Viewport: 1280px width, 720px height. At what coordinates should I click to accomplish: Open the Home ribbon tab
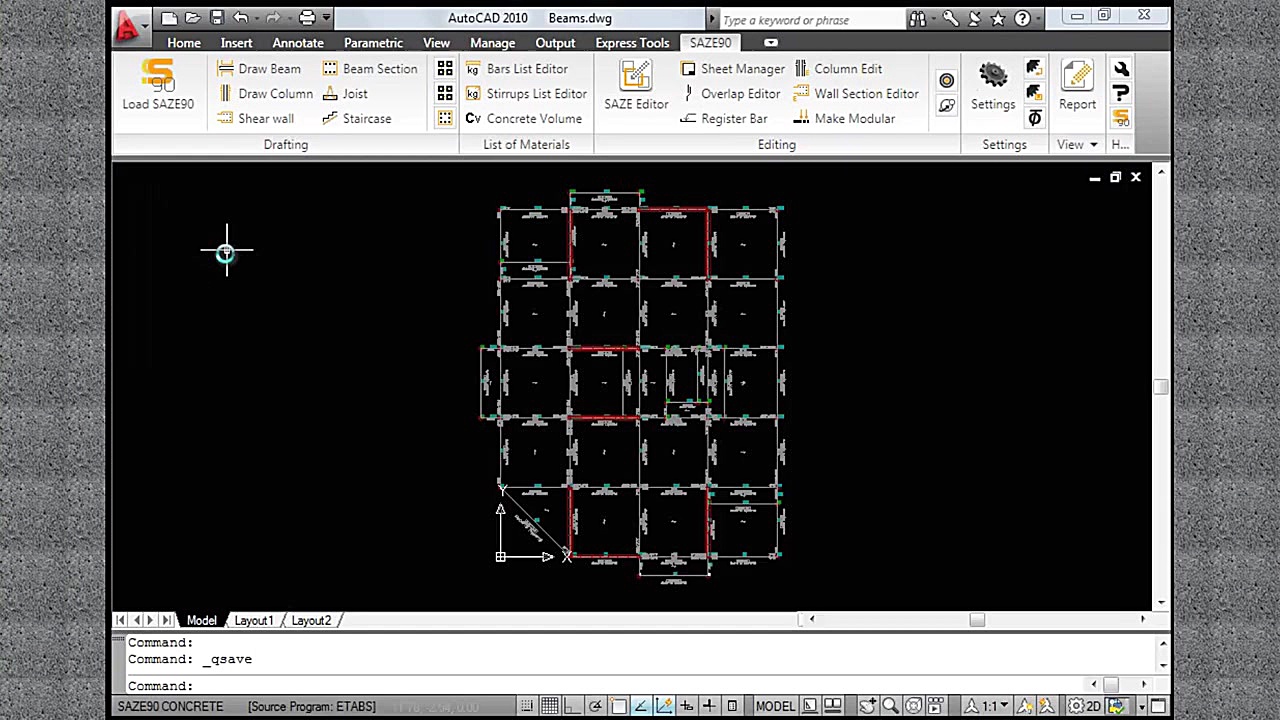coord(184,43)
